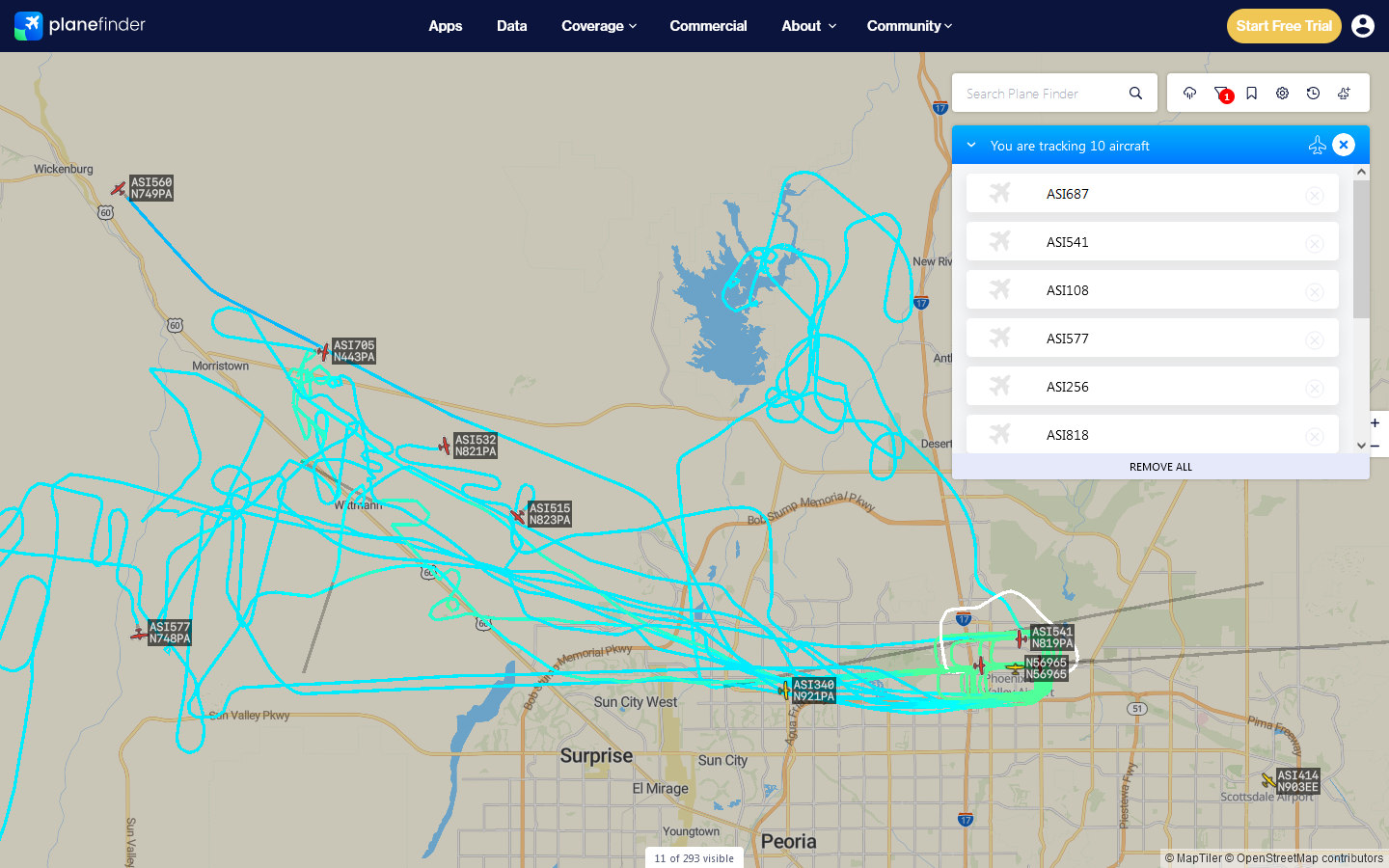
Task: Open the user account profile icon
Action: 1363,26
